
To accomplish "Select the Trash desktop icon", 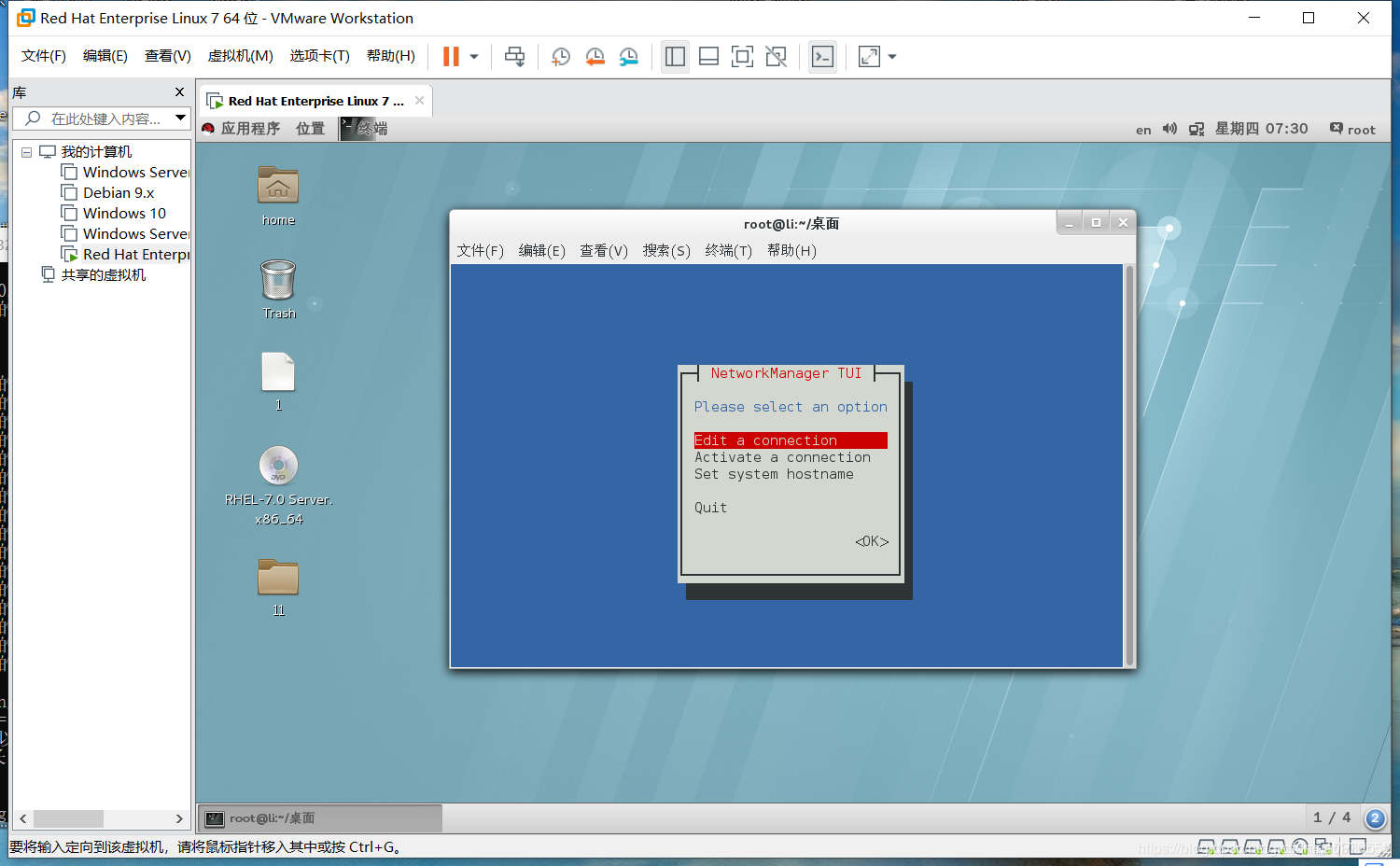I will [278, 289].
